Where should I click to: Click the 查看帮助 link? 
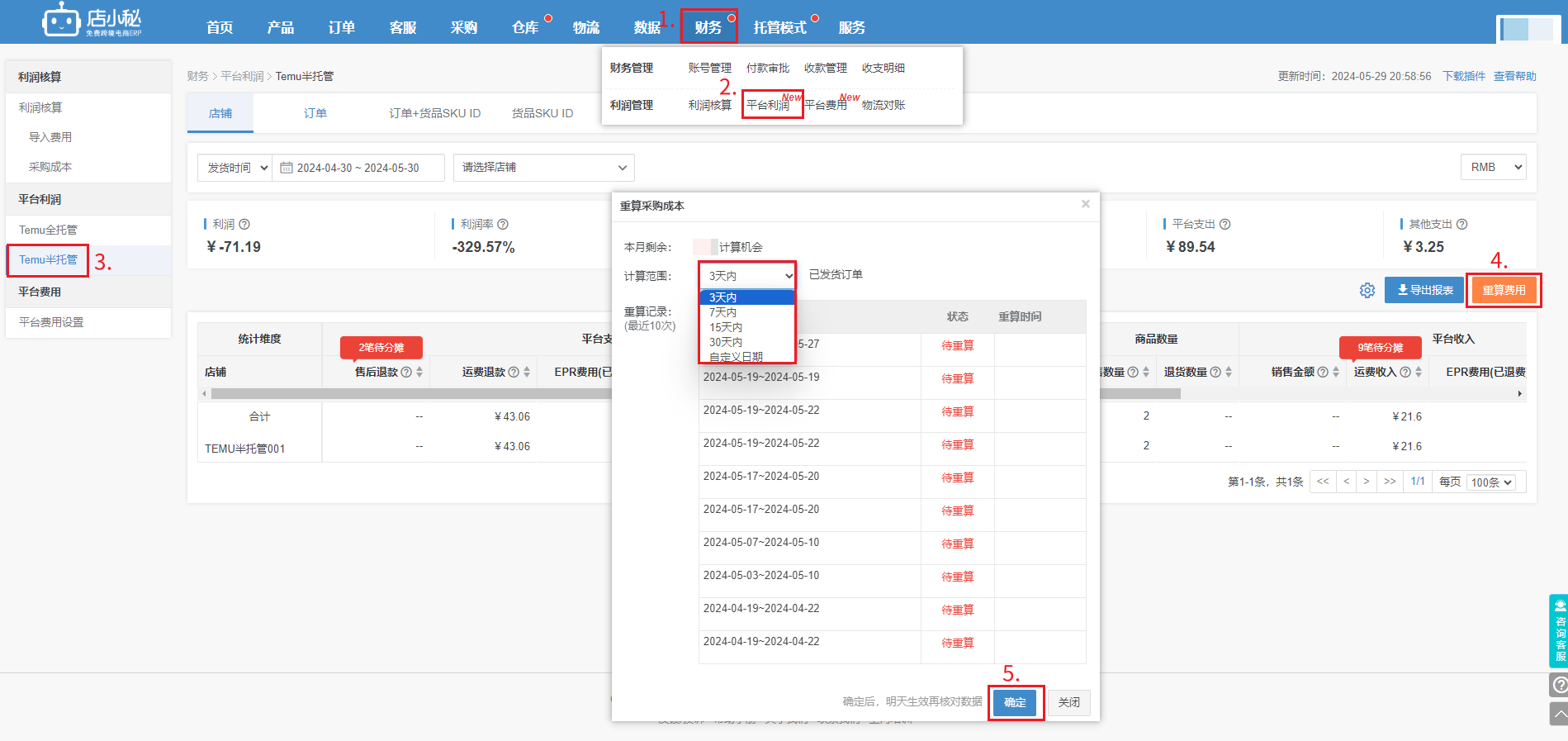(x=1515, y=76)
